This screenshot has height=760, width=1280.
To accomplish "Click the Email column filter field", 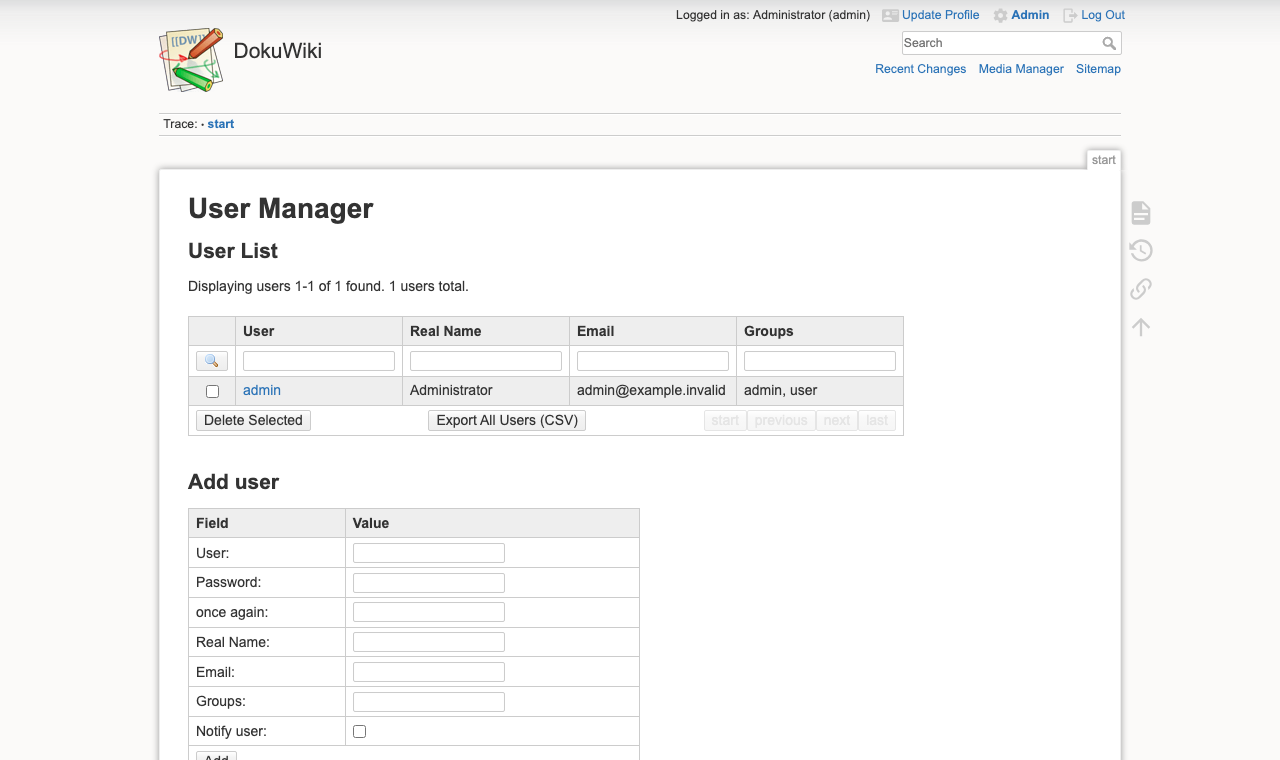I will pyautogui.click(x=653, y=361).
